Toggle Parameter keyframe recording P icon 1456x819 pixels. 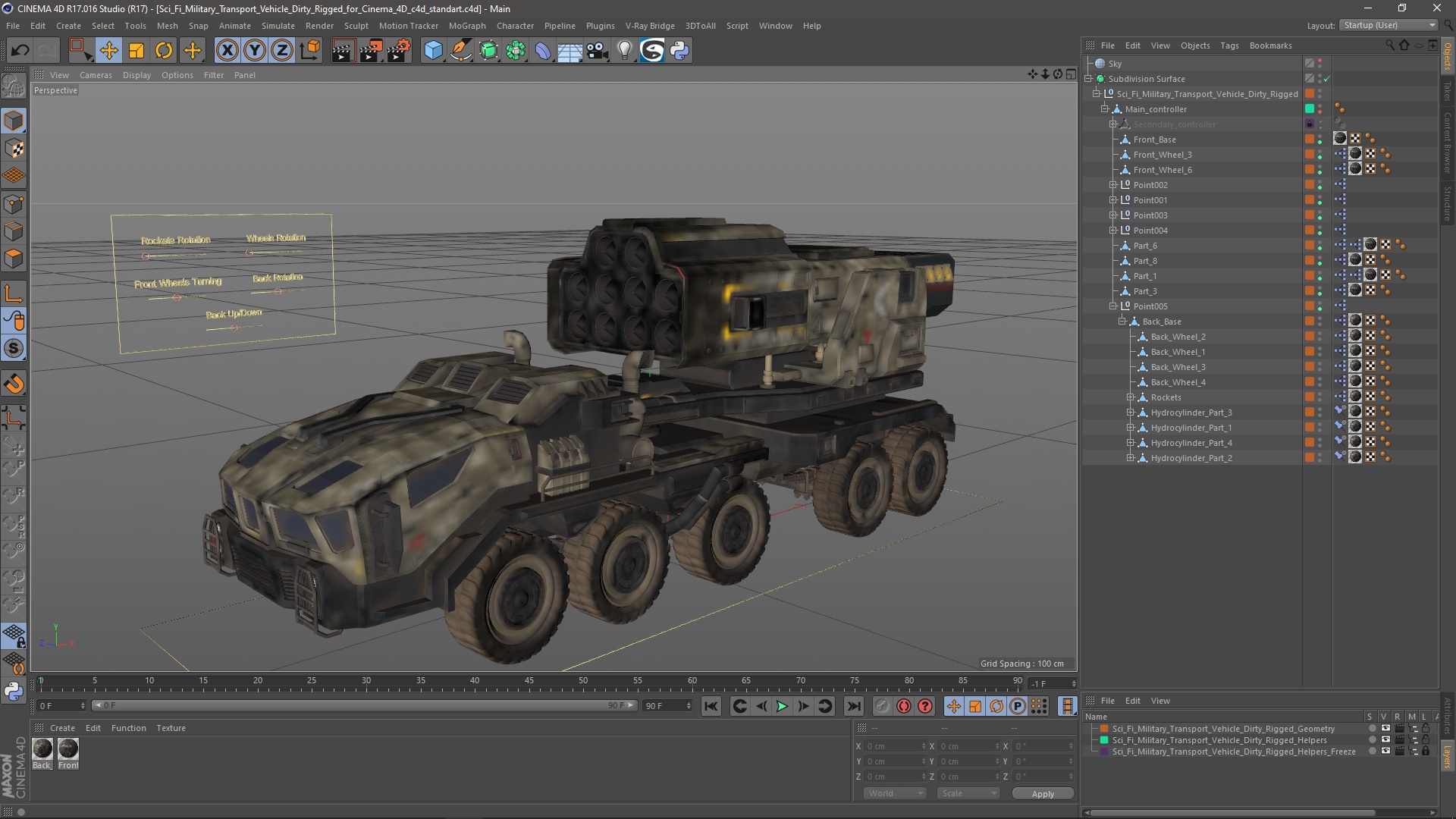pyautogui.click(x=1018, y=706)
